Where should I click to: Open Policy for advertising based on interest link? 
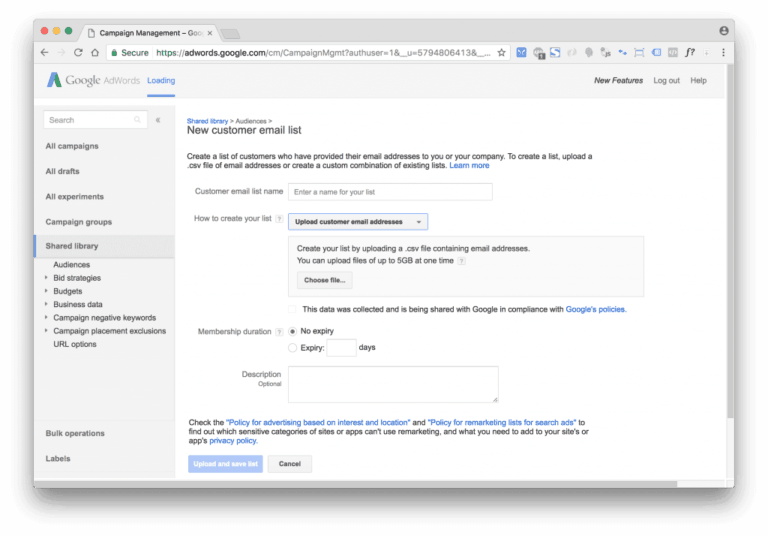(318, 422)
